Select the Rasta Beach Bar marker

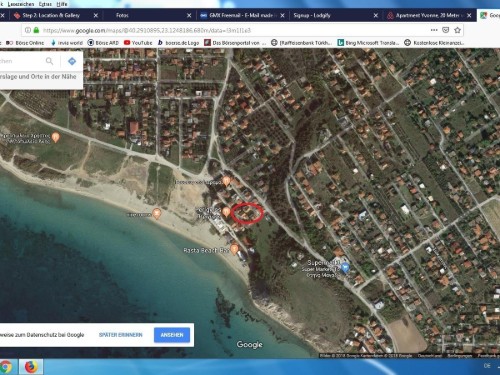(234, 249)
